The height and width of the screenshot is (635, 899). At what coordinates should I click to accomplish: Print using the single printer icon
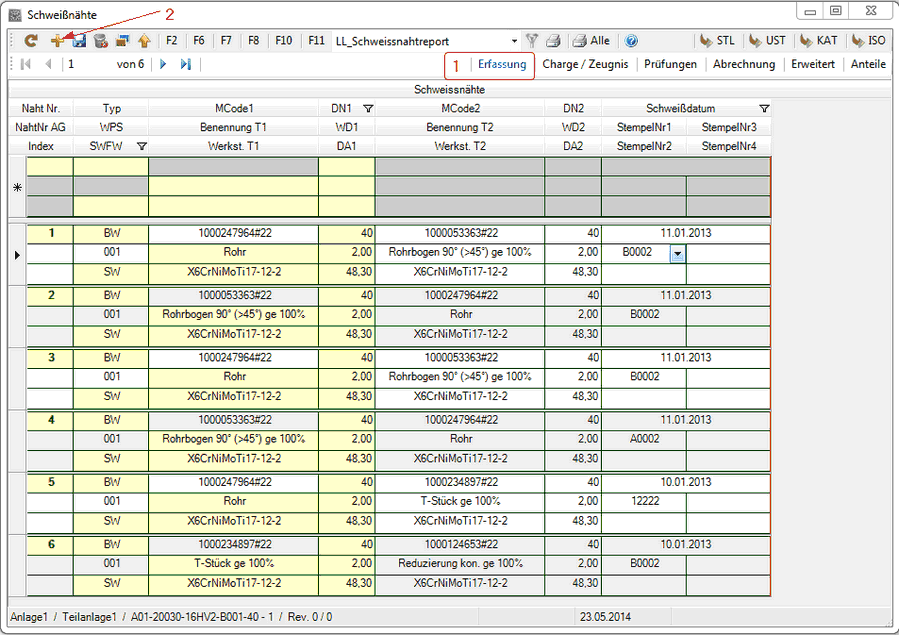click(x=553, y=41)
